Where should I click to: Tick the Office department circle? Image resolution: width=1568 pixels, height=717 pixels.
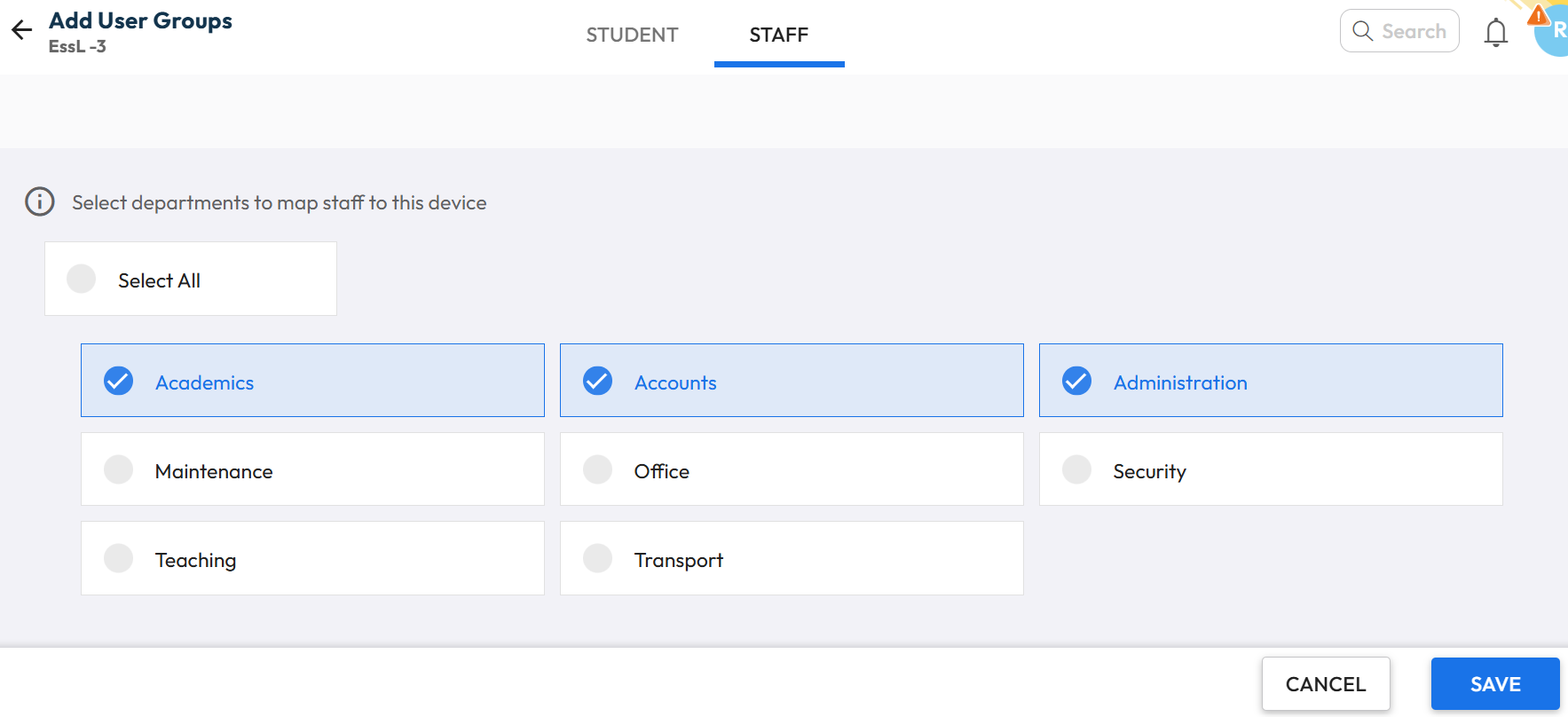[598, 469]
